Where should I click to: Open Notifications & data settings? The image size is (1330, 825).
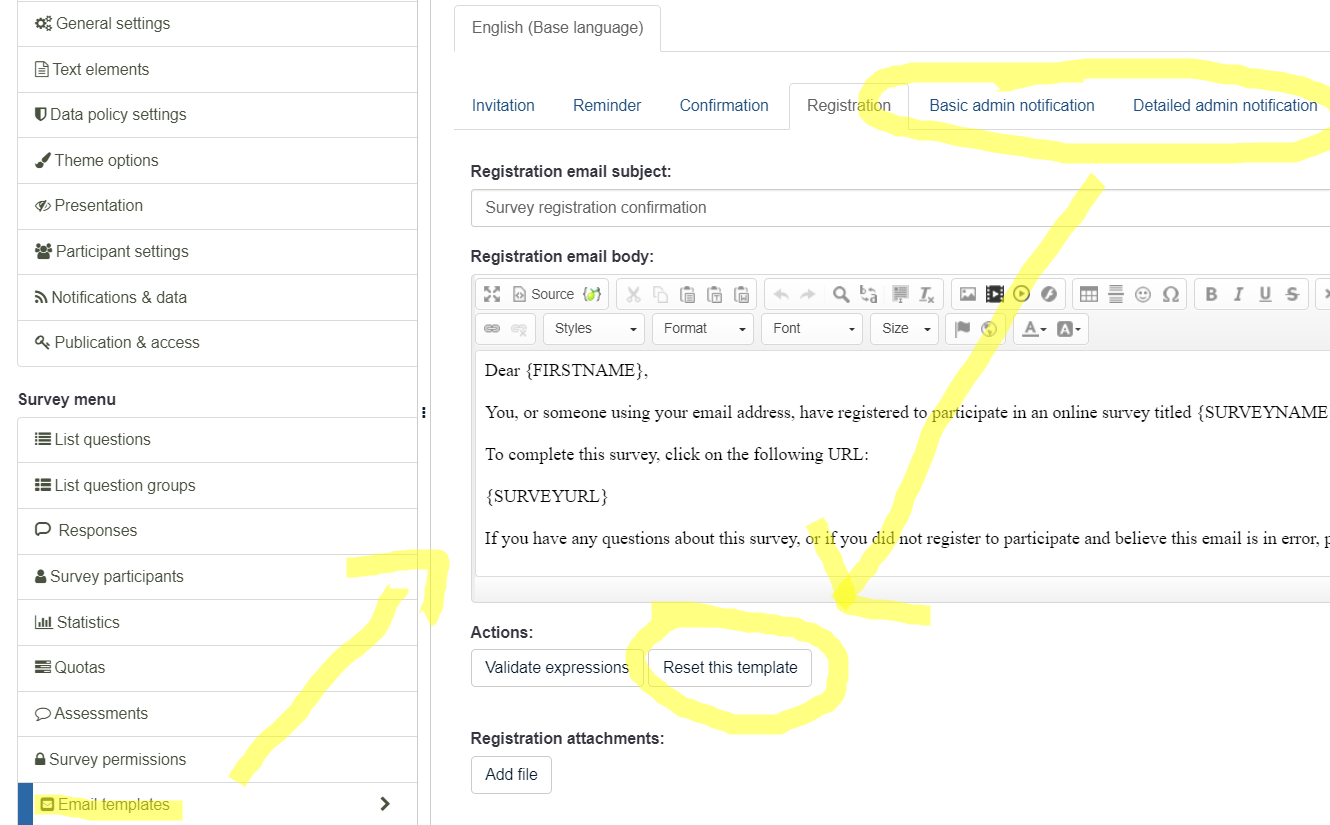[217, 297]
